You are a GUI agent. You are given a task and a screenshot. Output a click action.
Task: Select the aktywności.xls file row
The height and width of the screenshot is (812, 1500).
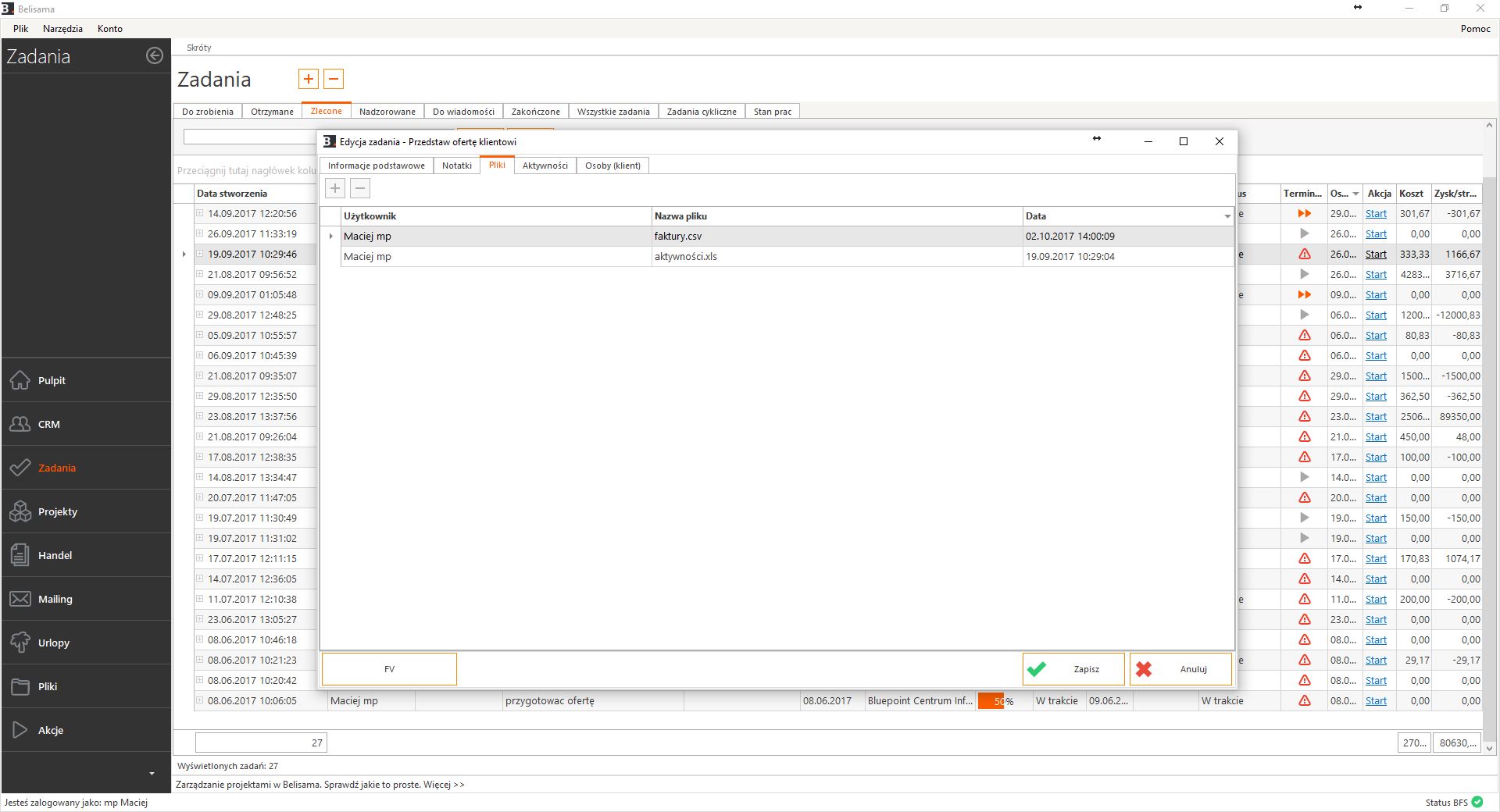click(685, 256)
